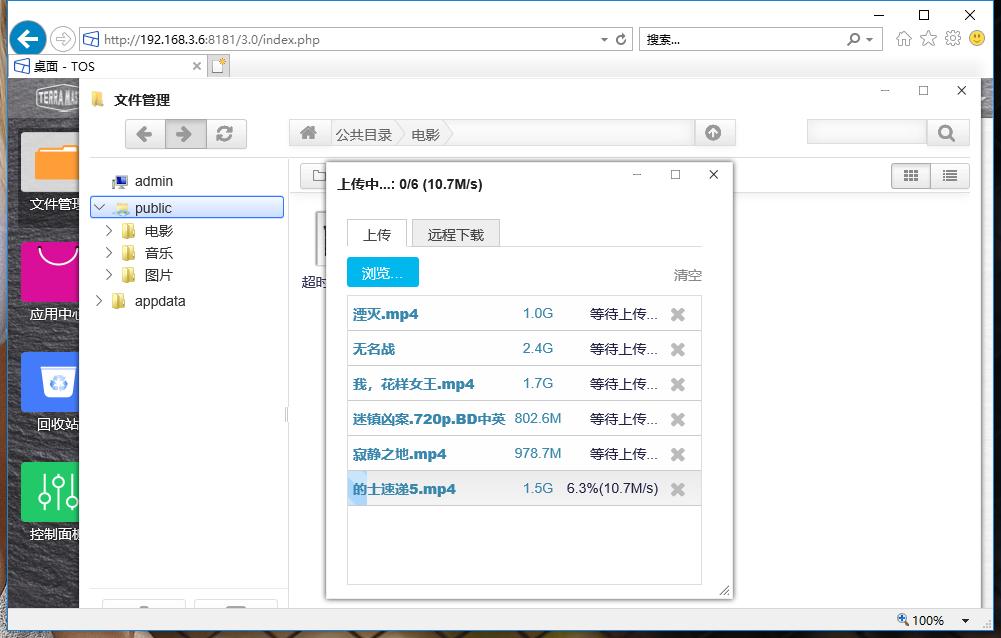The image size is (1001, 638).
Task: Click the up-one-level arrow icon
Action: [x=713, y=133]
